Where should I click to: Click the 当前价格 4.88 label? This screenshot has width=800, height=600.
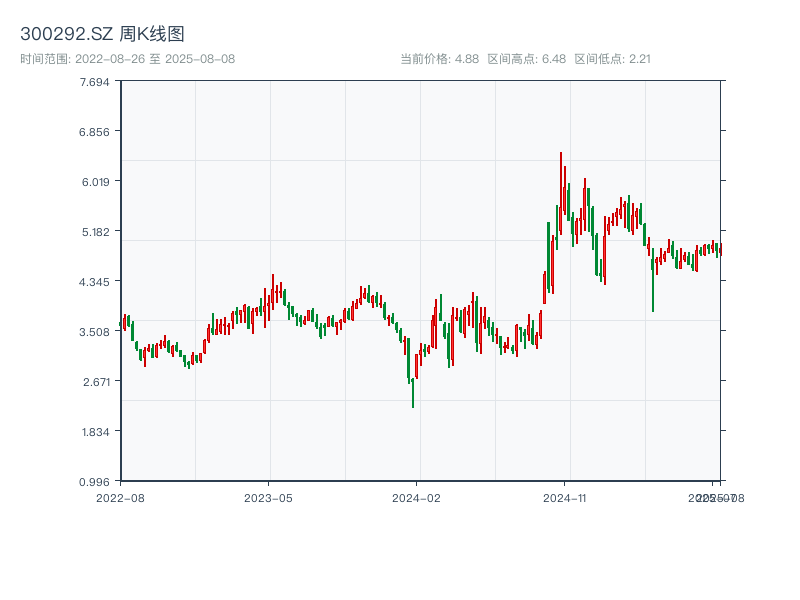(439, 59)
